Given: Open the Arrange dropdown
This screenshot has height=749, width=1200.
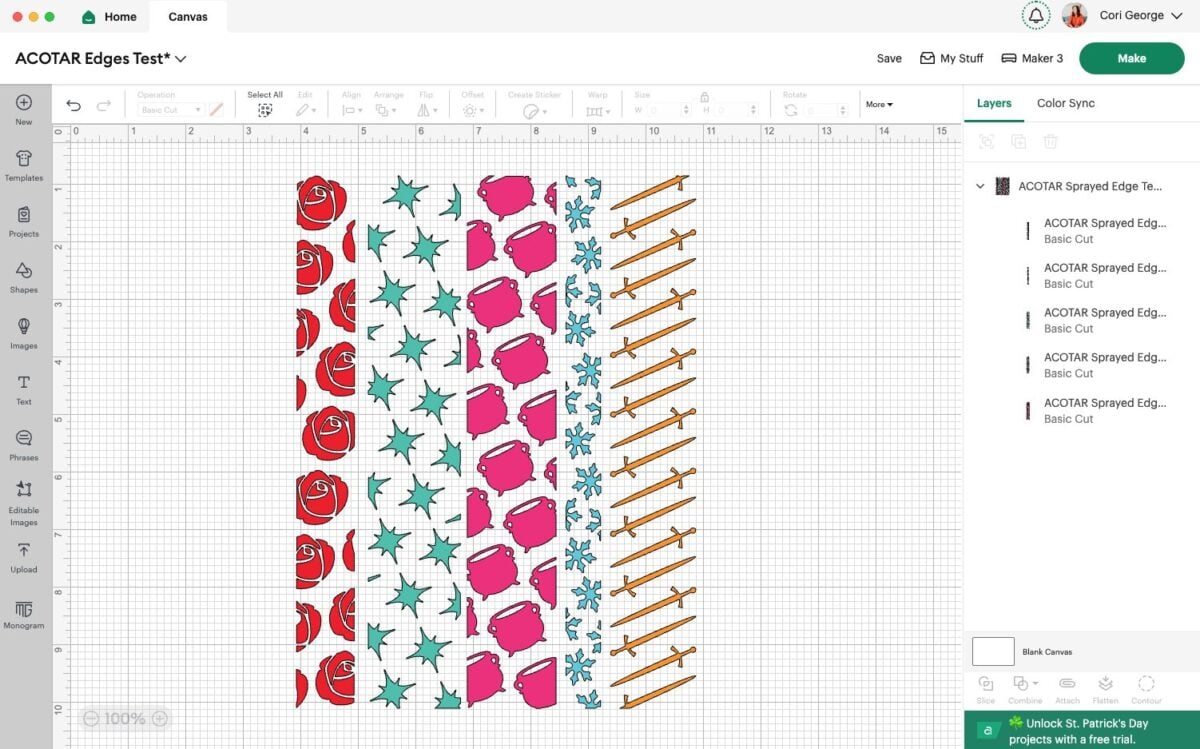Looking at the screenshot, I should 388,110.
